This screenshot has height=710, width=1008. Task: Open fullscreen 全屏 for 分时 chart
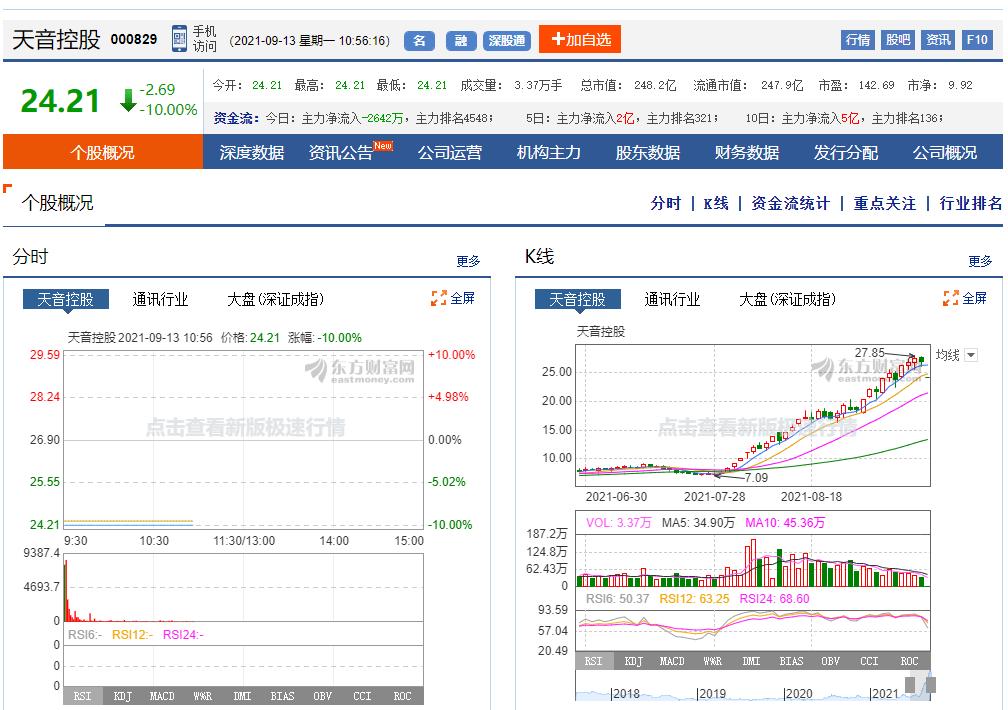pos(453,298)
